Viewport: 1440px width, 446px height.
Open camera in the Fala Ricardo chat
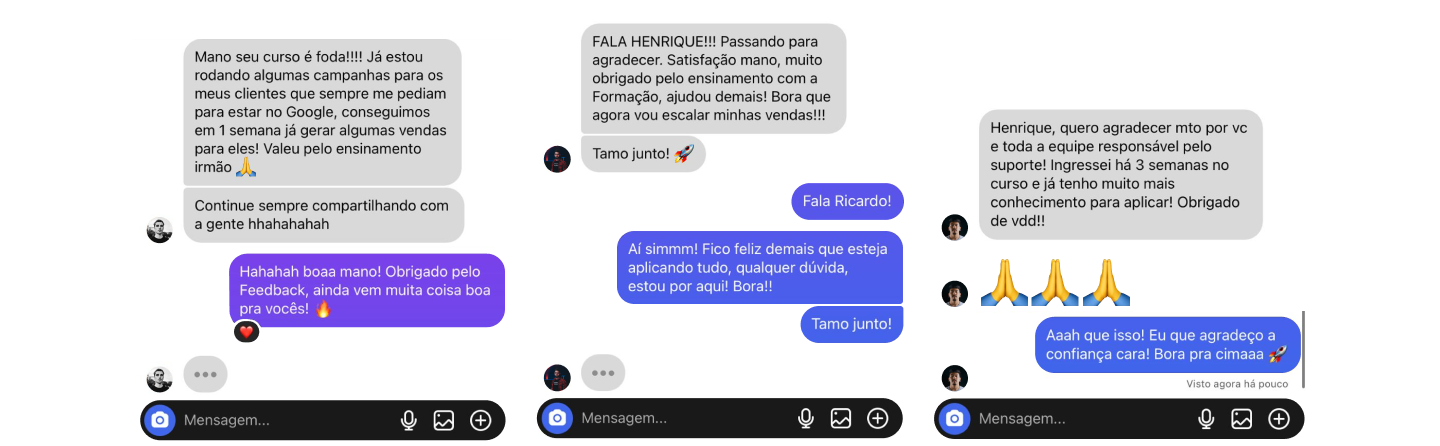tap(557, 419)
